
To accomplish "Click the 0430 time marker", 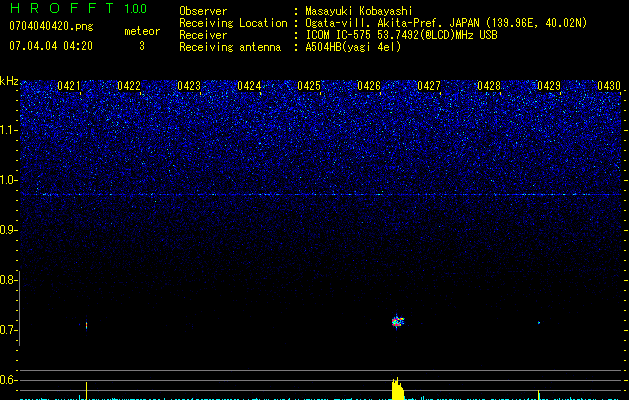I will click(x=609, y=86).
